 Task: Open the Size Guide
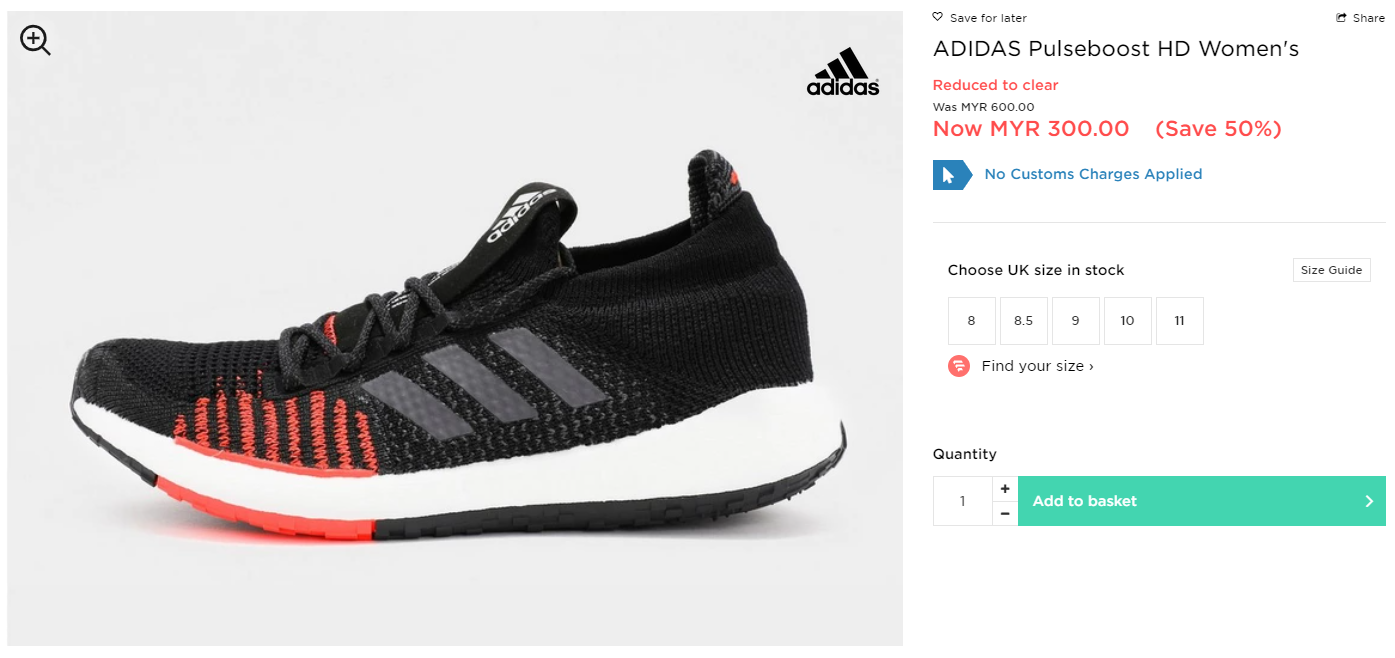[x=1331, y=270]
